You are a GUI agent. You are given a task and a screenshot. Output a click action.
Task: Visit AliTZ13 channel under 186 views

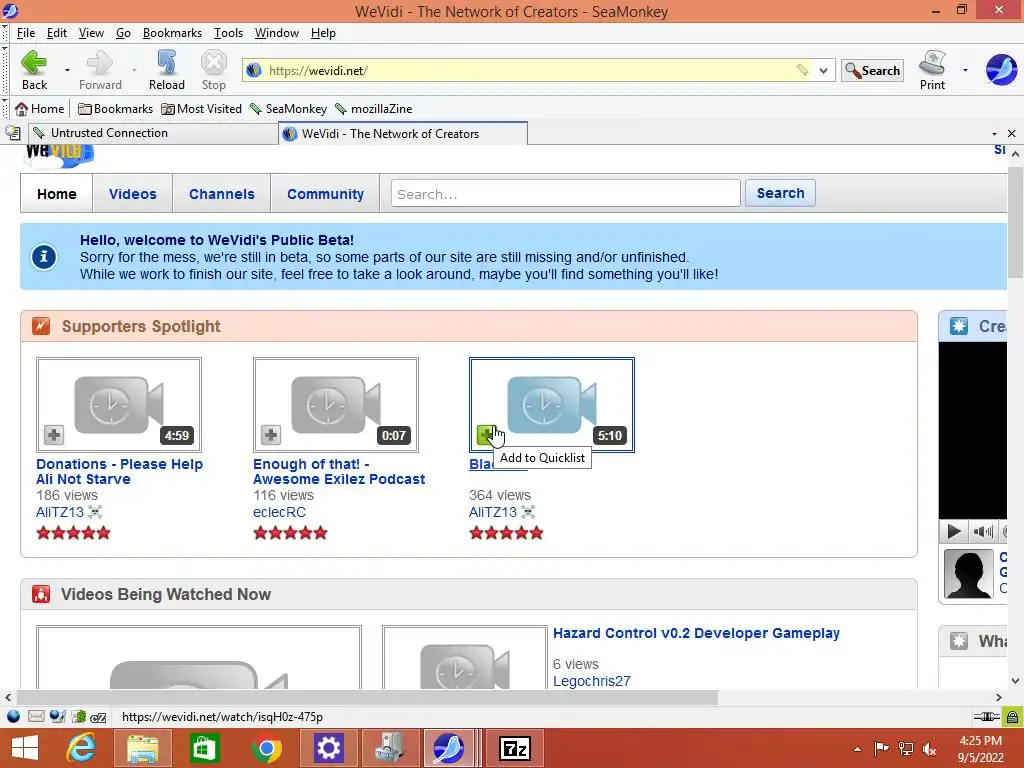[x=60, y=512]
